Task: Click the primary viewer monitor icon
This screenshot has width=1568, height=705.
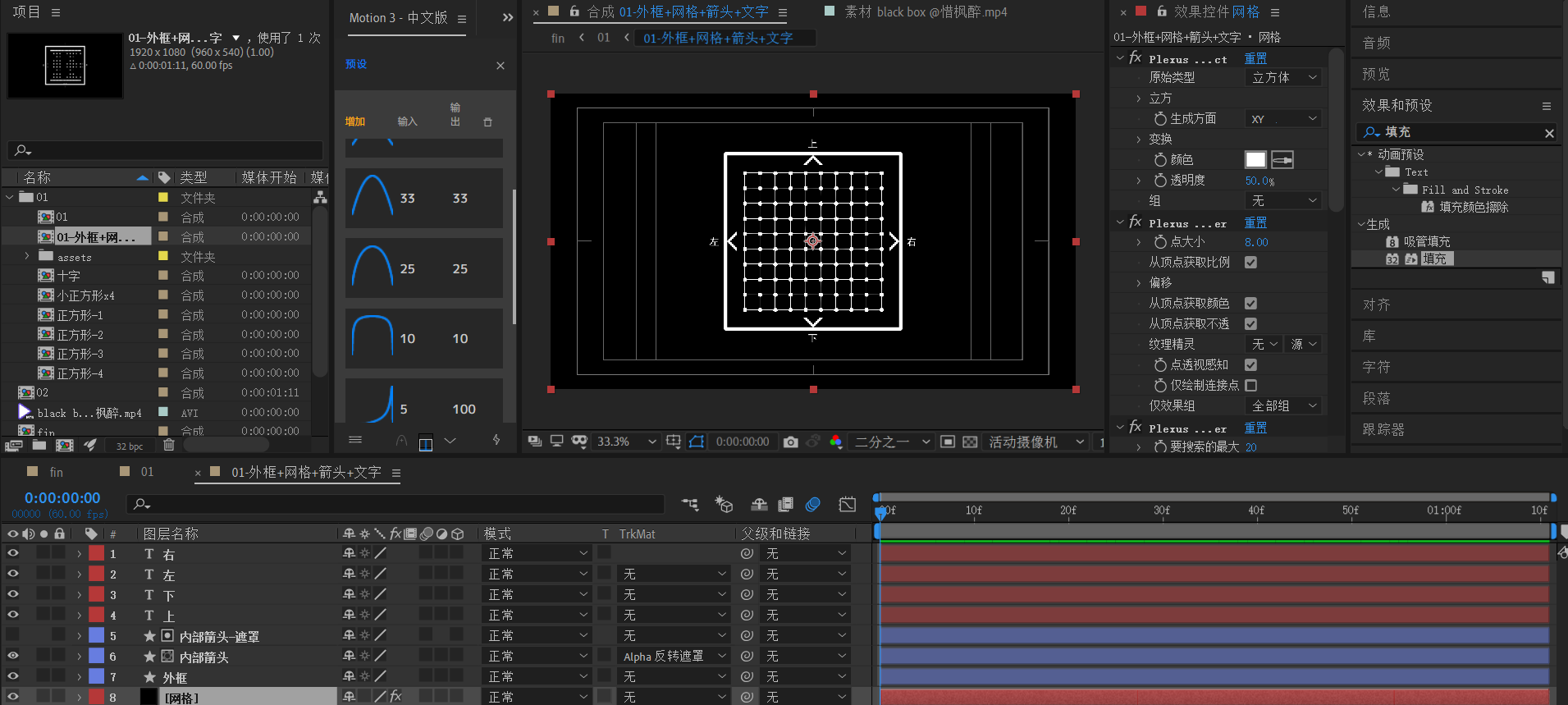Action: 556,442
